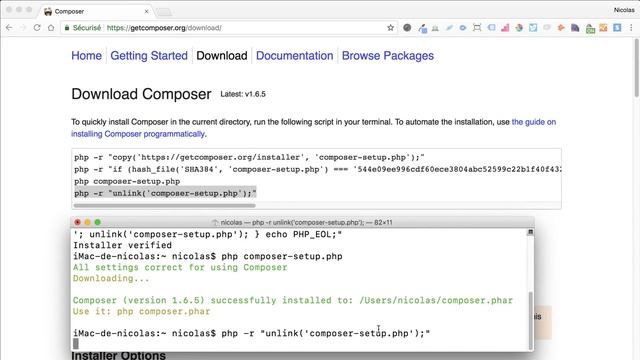The width and height of the screenshot is (640, 360).
Task: Click 'Use it: php composer.phar' line
Action: pyautogui.click(x=142, y=311)
